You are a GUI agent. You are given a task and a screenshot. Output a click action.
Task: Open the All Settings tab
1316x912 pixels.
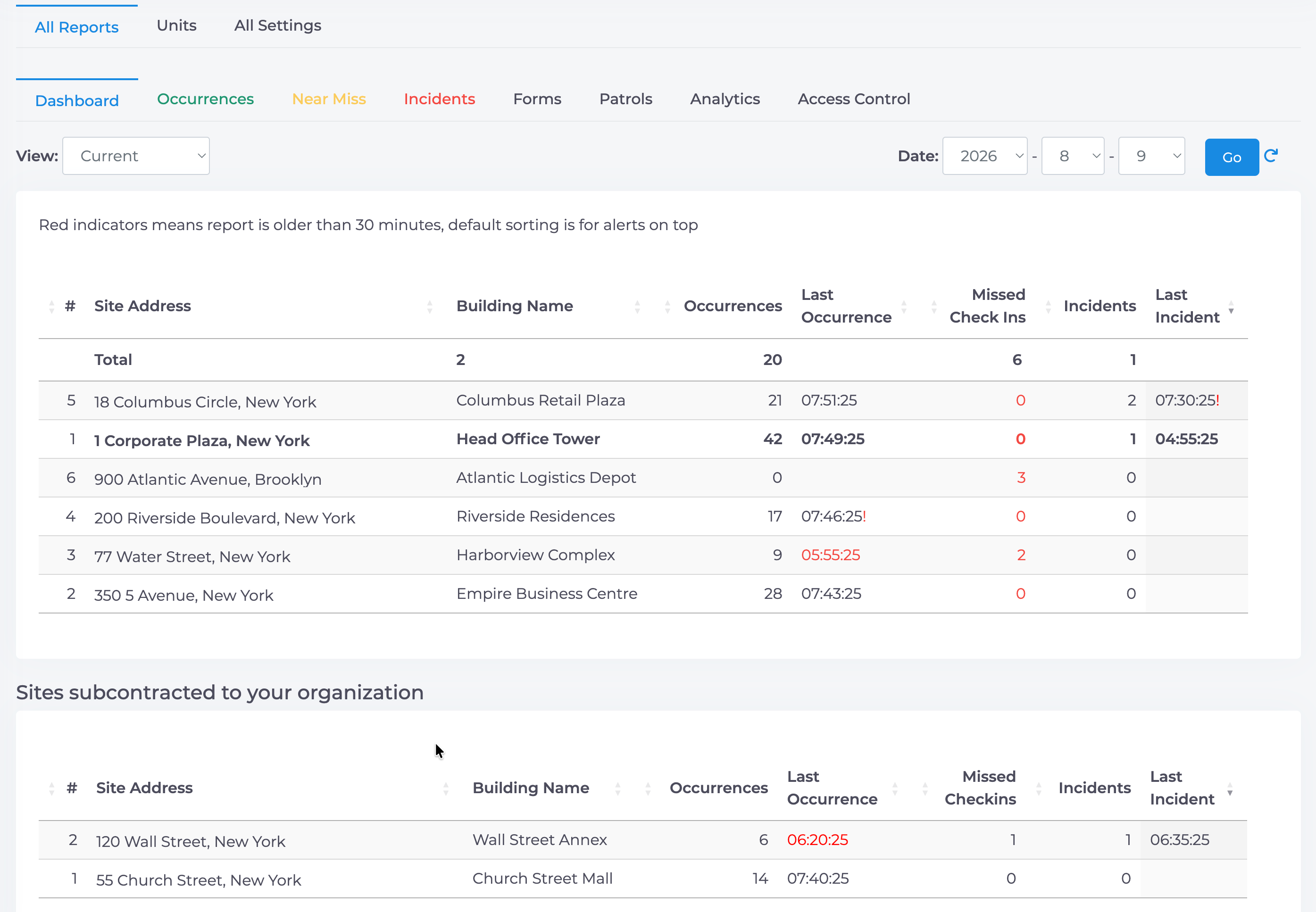pyautogui.click(x=278, y=25)
